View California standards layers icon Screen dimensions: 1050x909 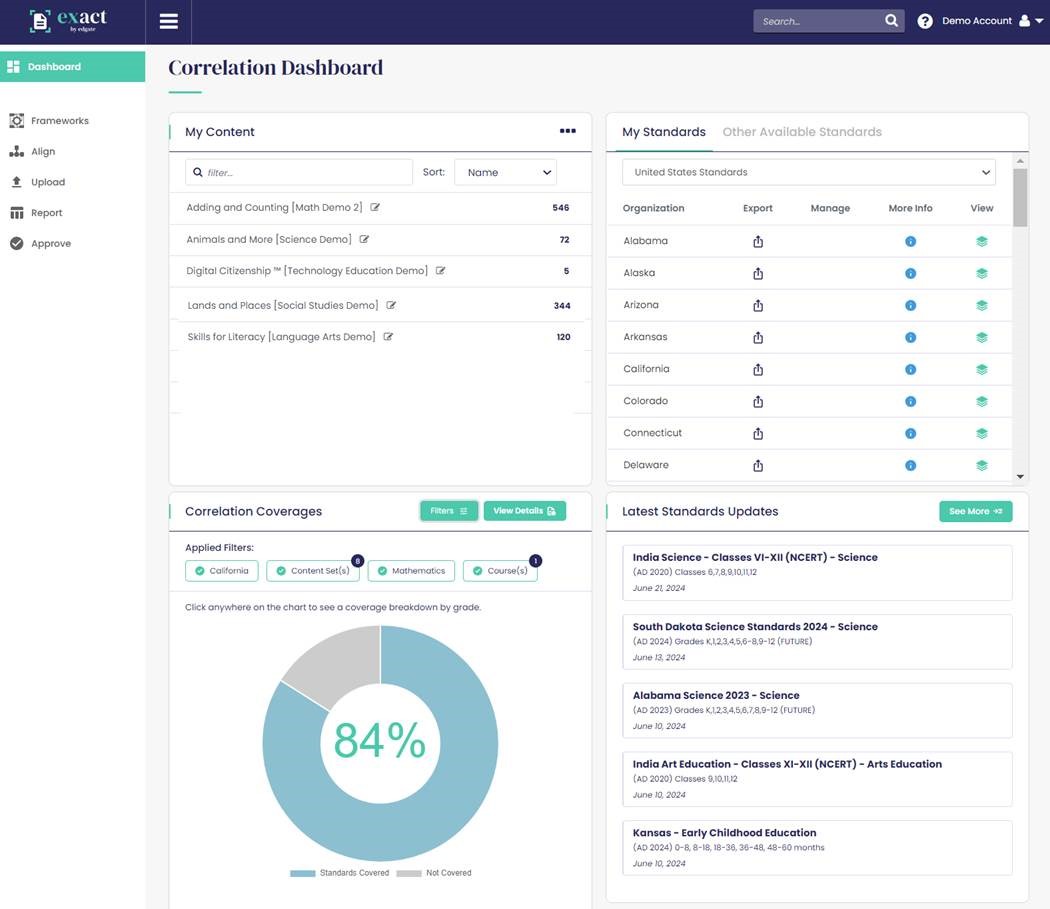tap(982, 369)
